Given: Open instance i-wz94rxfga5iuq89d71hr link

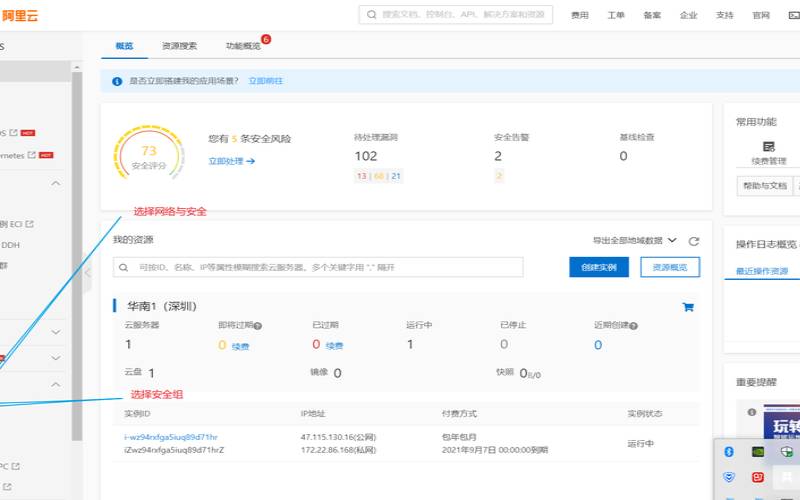Looking at the screenshot, I should point(171,437).
